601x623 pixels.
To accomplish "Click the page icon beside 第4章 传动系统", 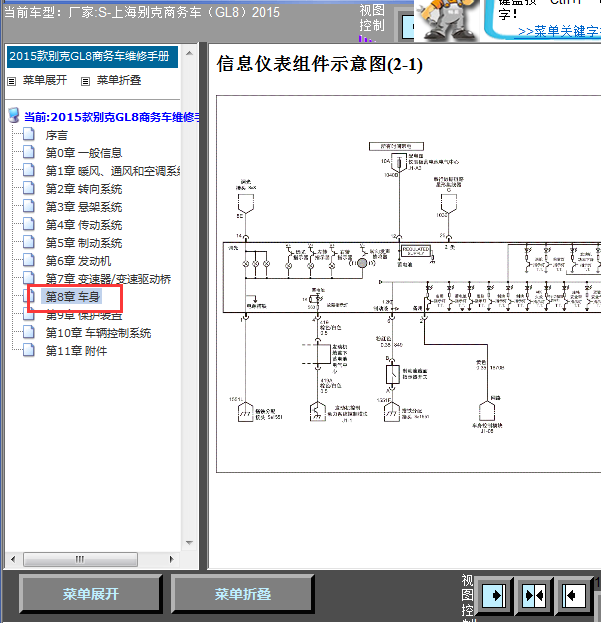I will coord(29,224).
